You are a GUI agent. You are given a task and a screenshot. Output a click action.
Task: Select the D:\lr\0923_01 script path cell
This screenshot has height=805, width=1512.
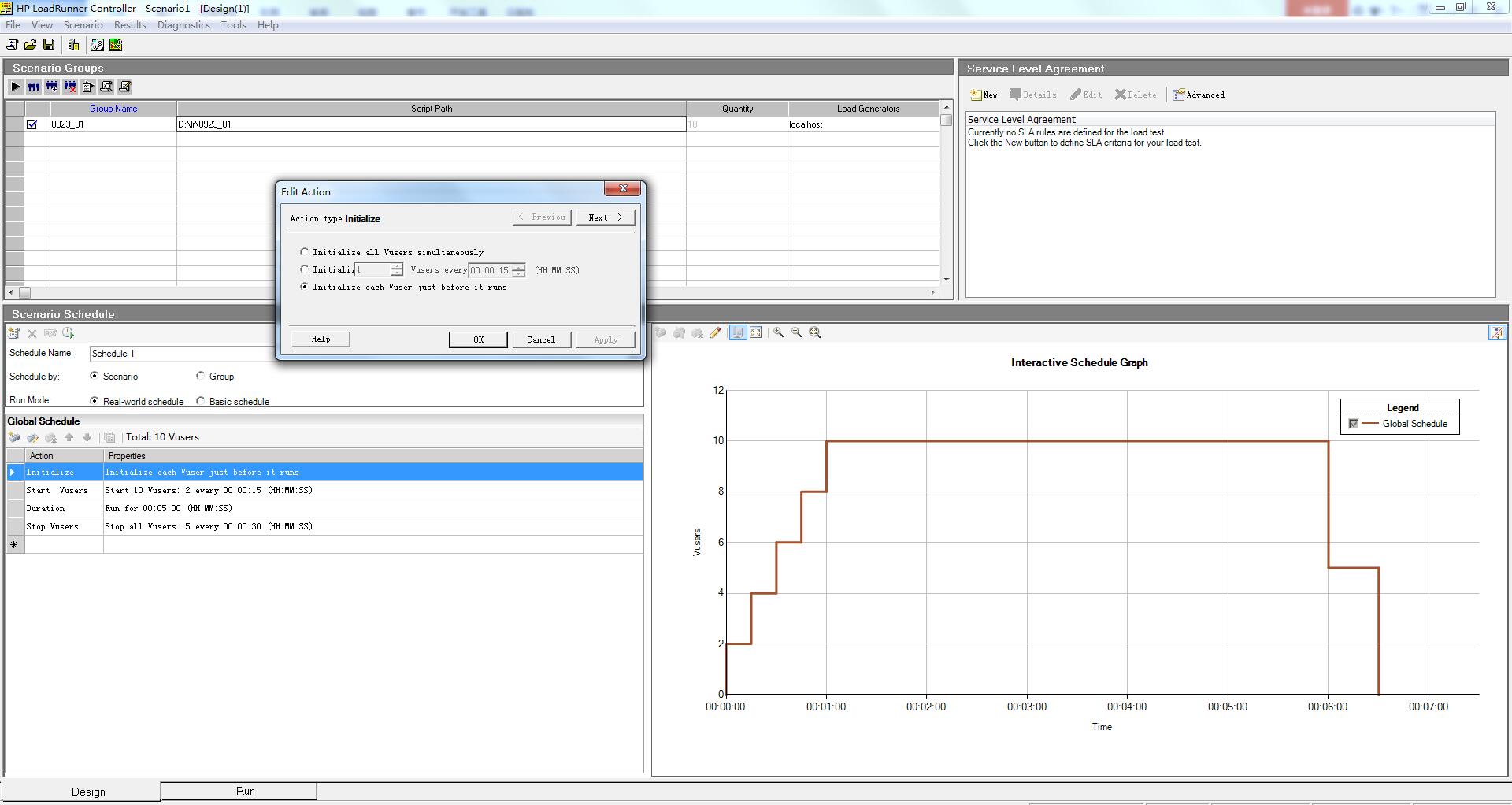tap(432, 124)
